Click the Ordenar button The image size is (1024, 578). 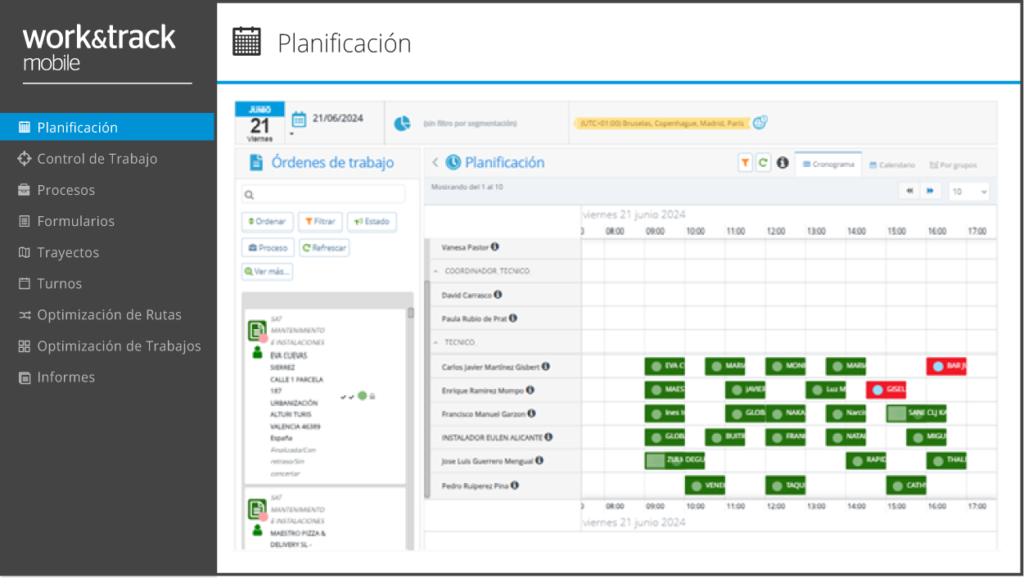click(267, 221)
